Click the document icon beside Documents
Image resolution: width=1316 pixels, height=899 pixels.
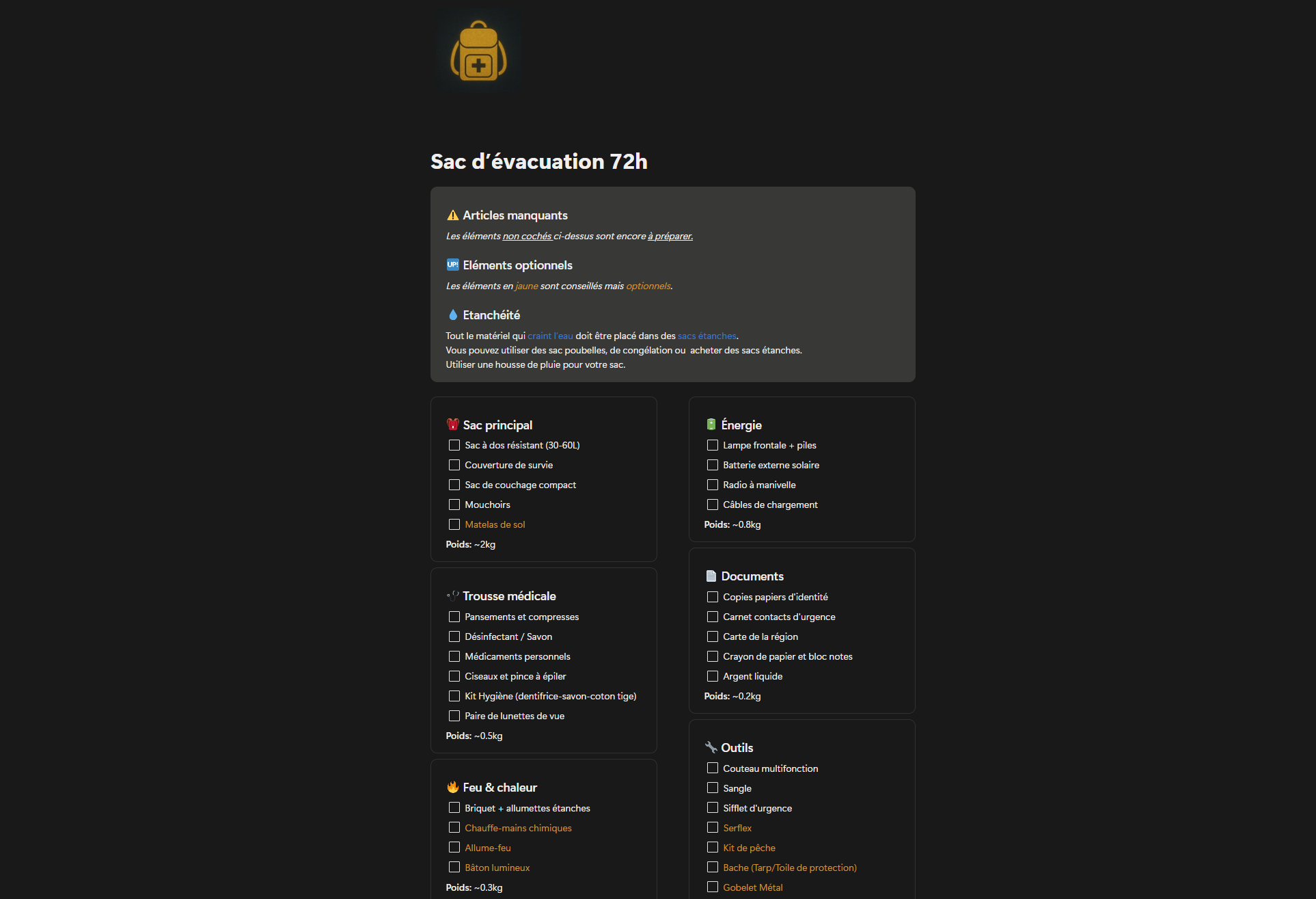[x=711, y=576]
